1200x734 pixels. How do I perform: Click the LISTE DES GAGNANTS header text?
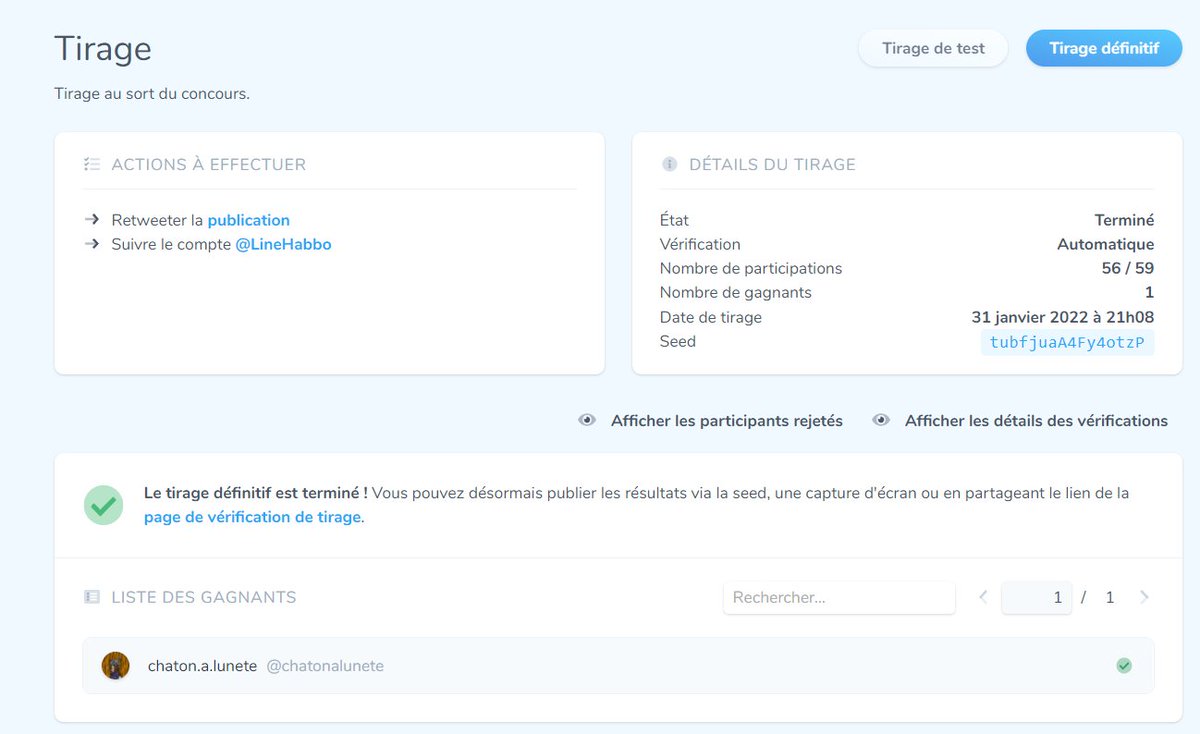(204, 598)
